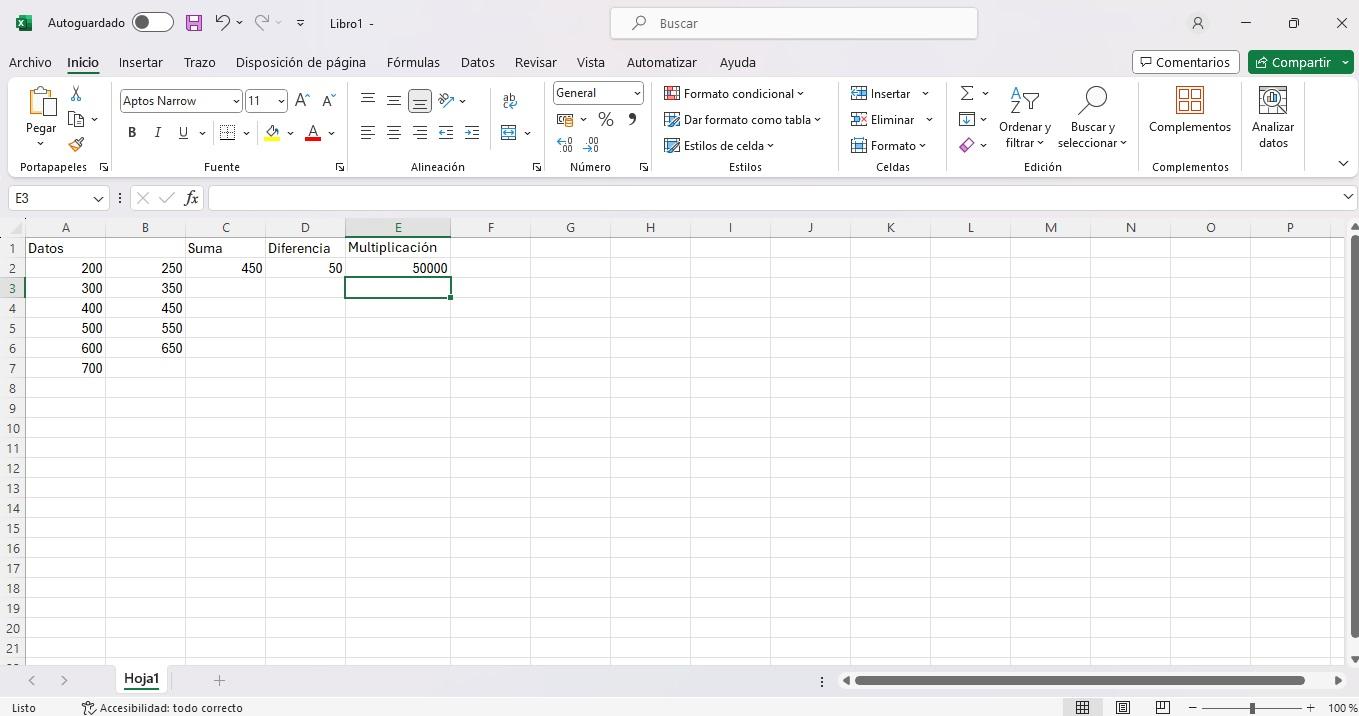Click the Merge and Center icon
Screen dimensions: 1359x716
509,132
